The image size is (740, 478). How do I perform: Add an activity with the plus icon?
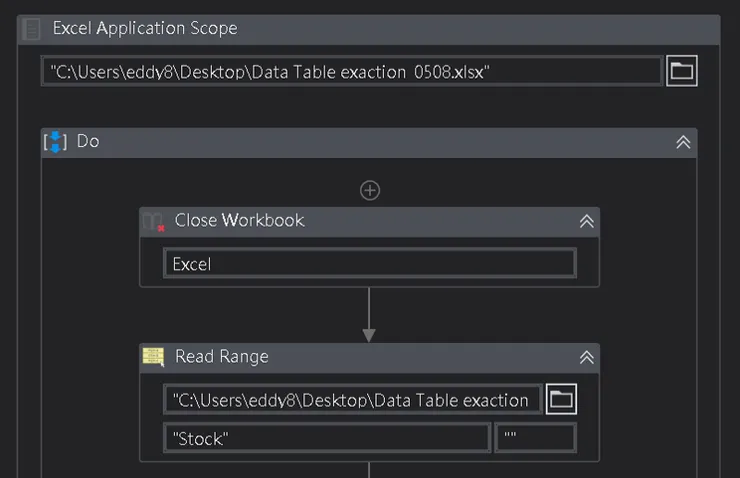click(370, 190)
